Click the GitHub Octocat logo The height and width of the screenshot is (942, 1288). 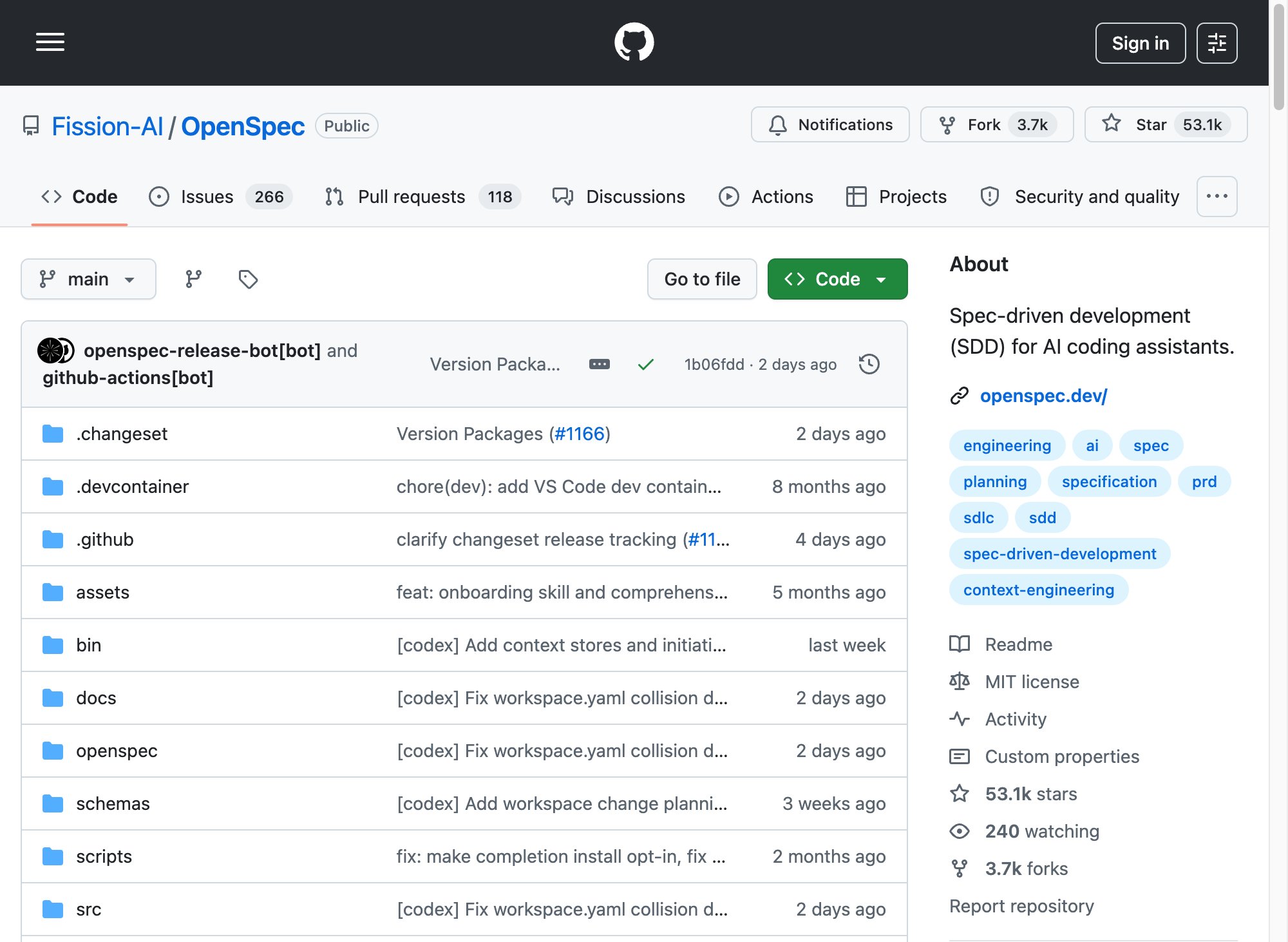point(634,43)
